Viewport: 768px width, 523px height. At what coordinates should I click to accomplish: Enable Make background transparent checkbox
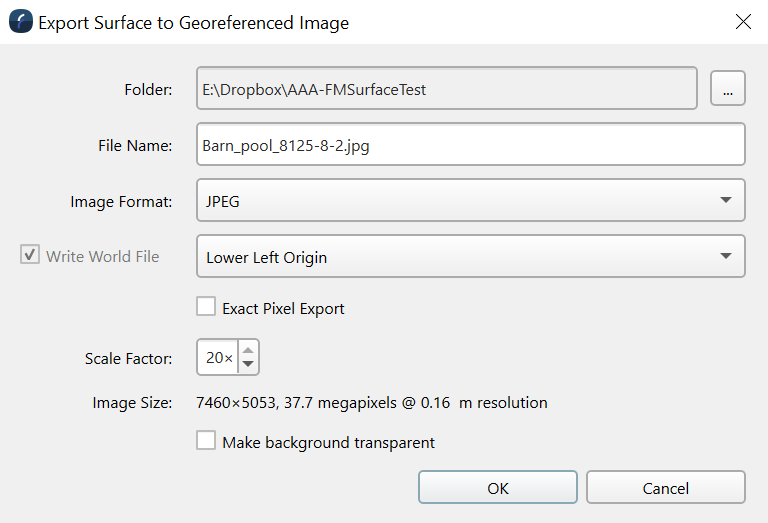(x=206, y=441)
